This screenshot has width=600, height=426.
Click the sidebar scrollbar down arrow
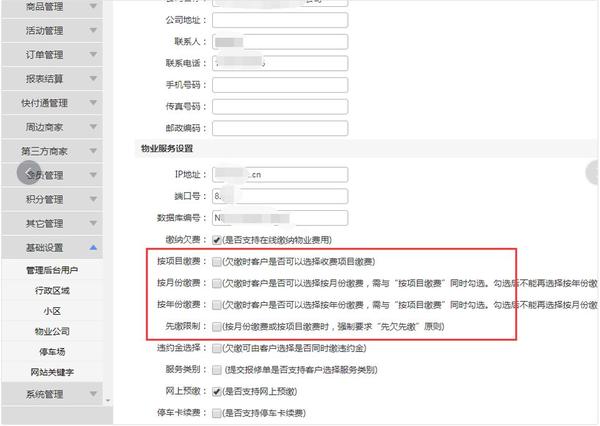(x=108, y=401)
